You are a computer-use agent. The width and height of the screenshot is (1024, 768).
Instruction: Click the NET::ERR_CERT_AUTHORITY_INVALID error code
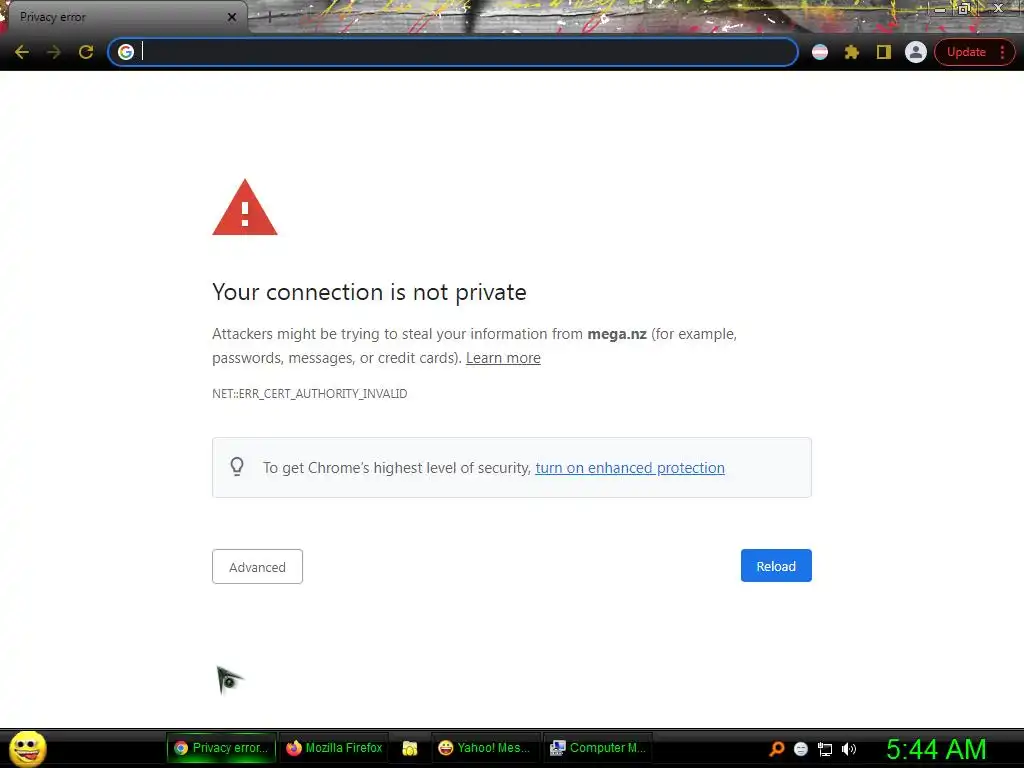(x=310, y=394)
